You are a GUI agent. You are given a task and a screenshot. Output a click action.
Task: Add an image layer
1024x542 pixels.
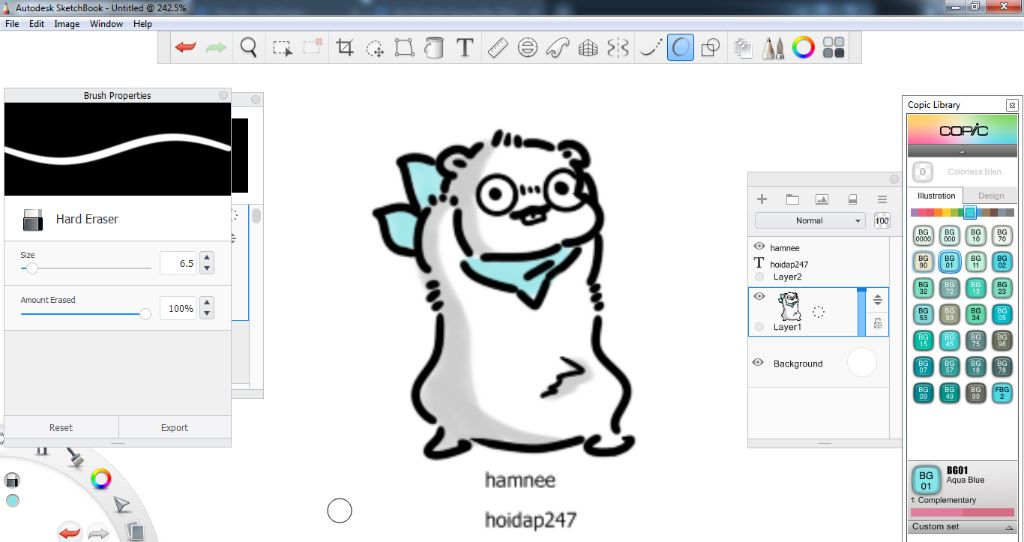[x=822, y=199]
